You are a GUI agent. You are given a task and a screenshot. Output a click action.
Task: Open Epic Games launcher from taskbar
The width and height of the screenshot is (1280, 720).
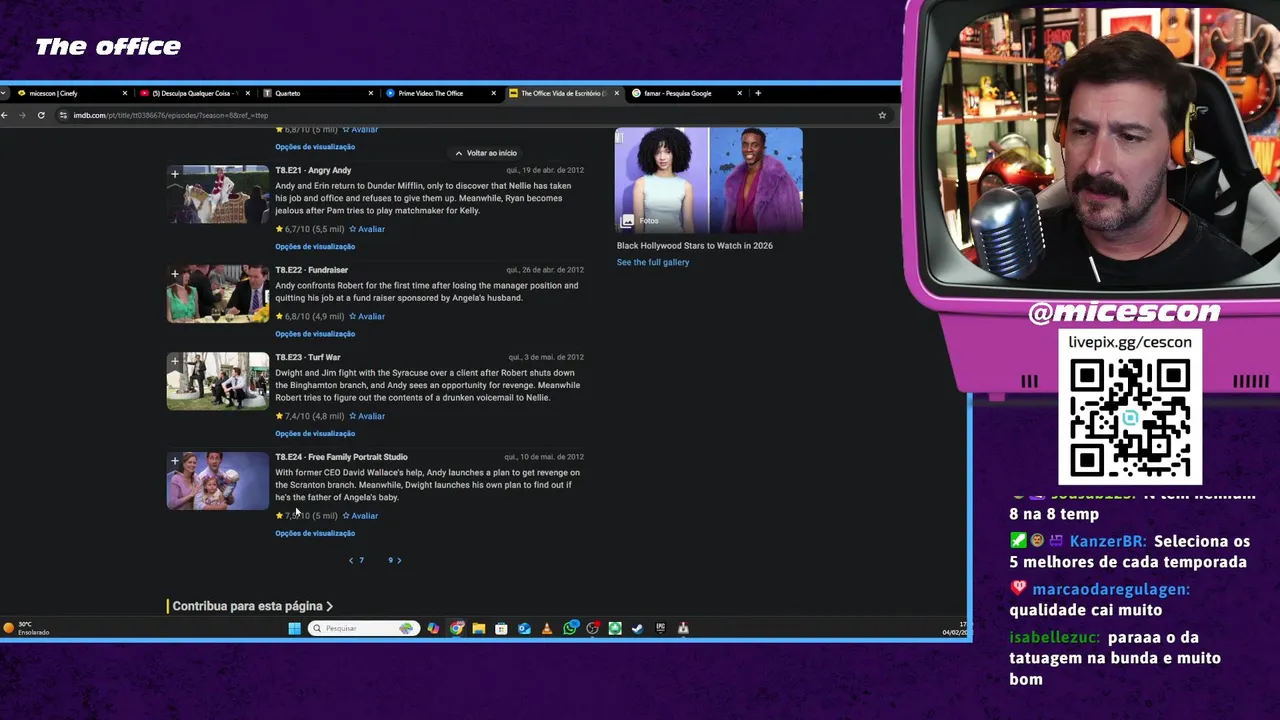pos(660,628)
